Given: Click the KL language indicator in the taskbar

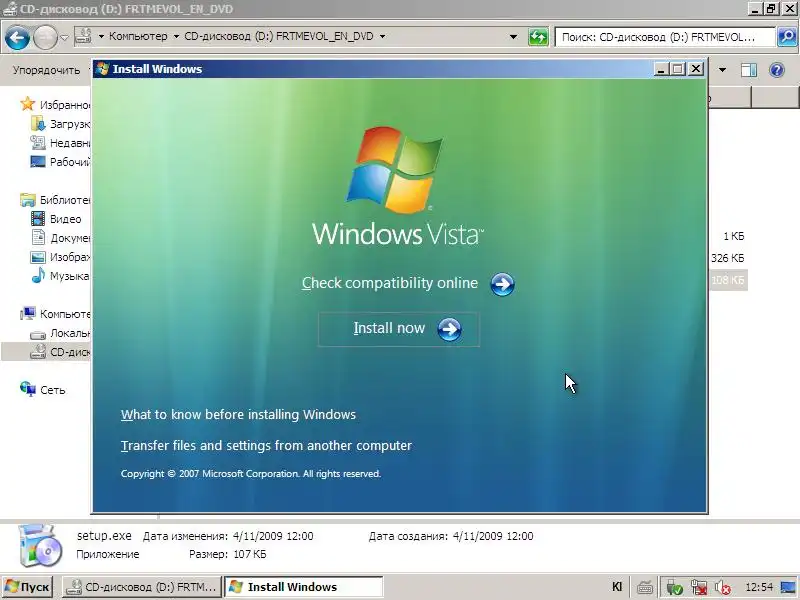Looking at the screenshot, I should click(x=617, y=587).
